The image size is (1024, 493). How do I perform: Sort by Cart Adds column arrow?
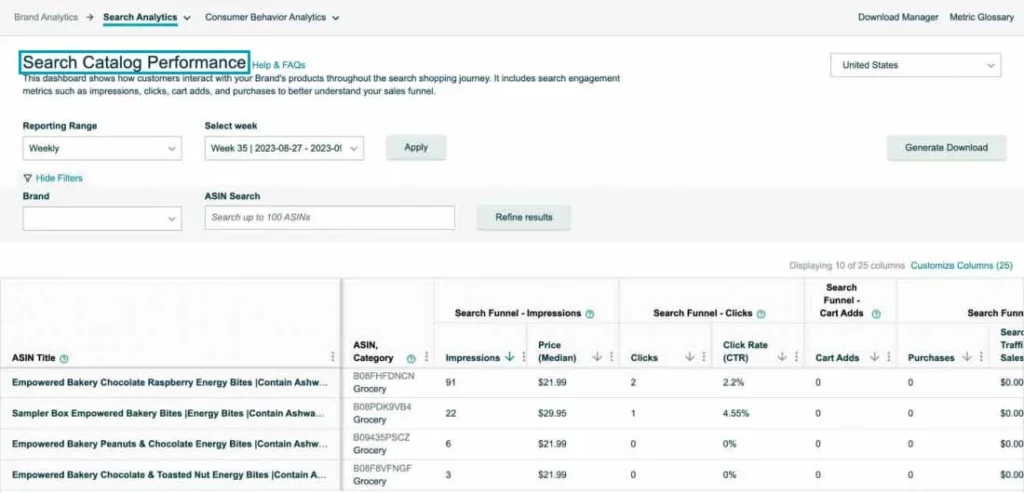[874, 357]
